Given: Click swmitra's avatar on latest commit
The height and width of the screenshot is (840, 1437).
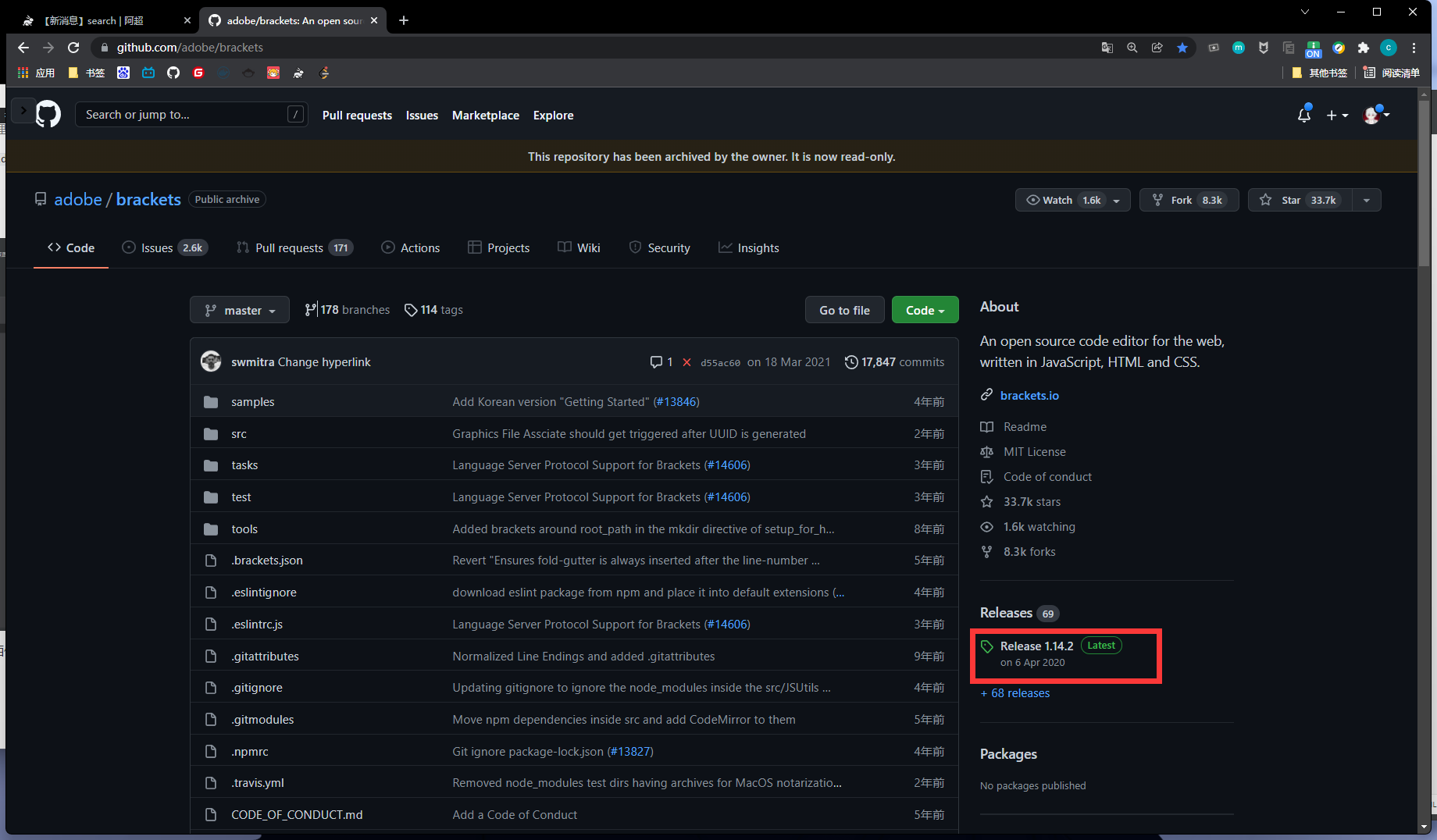Looking at the screenshot, I should [211, 361].
